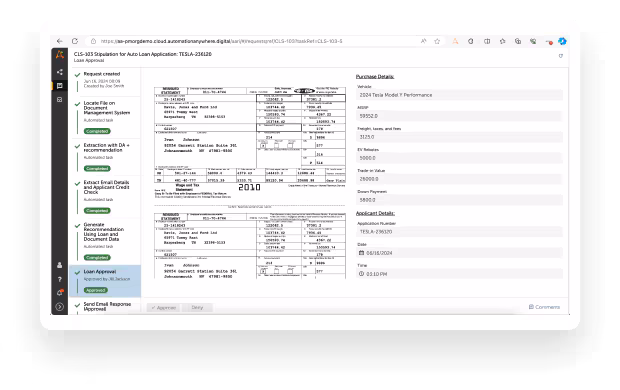Click the Time field clock icon

pyautogui.click(x=361, y=274)
